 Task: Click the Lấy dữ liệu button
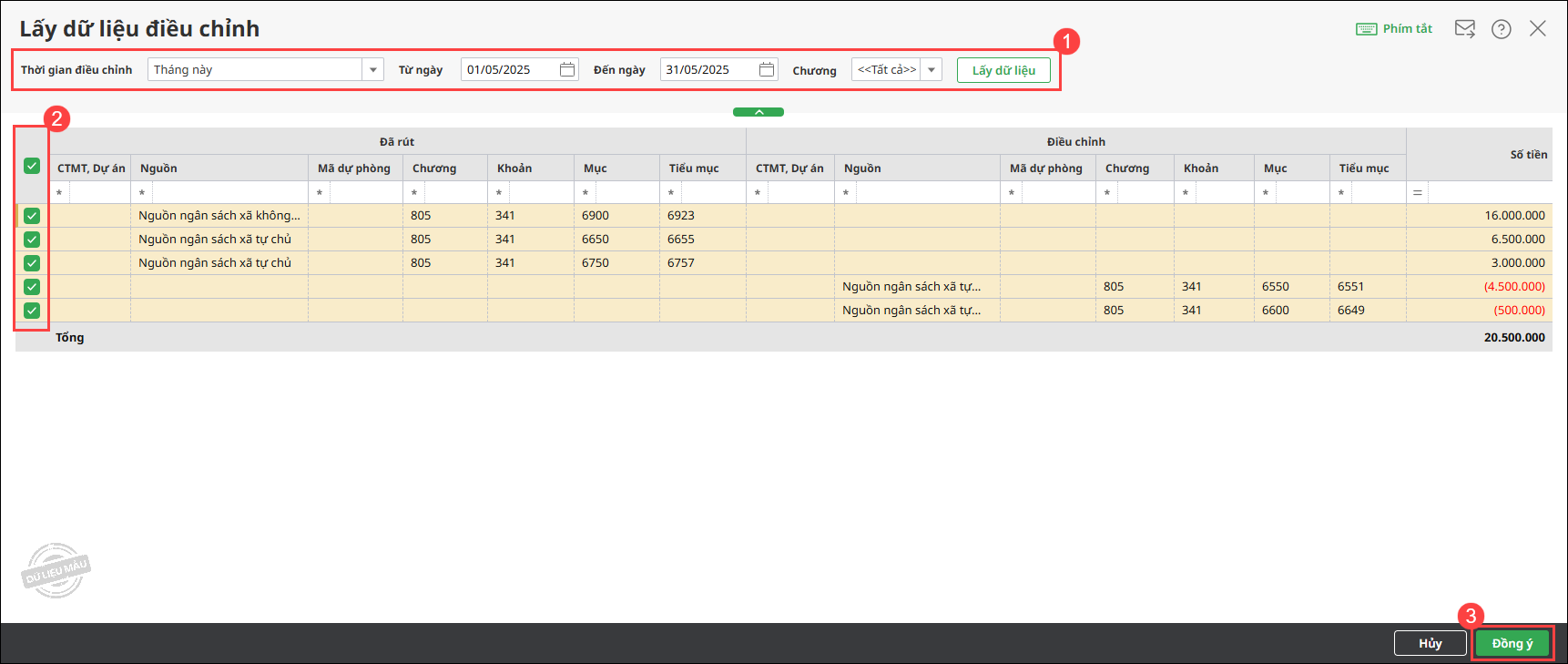[x=1003, y=70]
